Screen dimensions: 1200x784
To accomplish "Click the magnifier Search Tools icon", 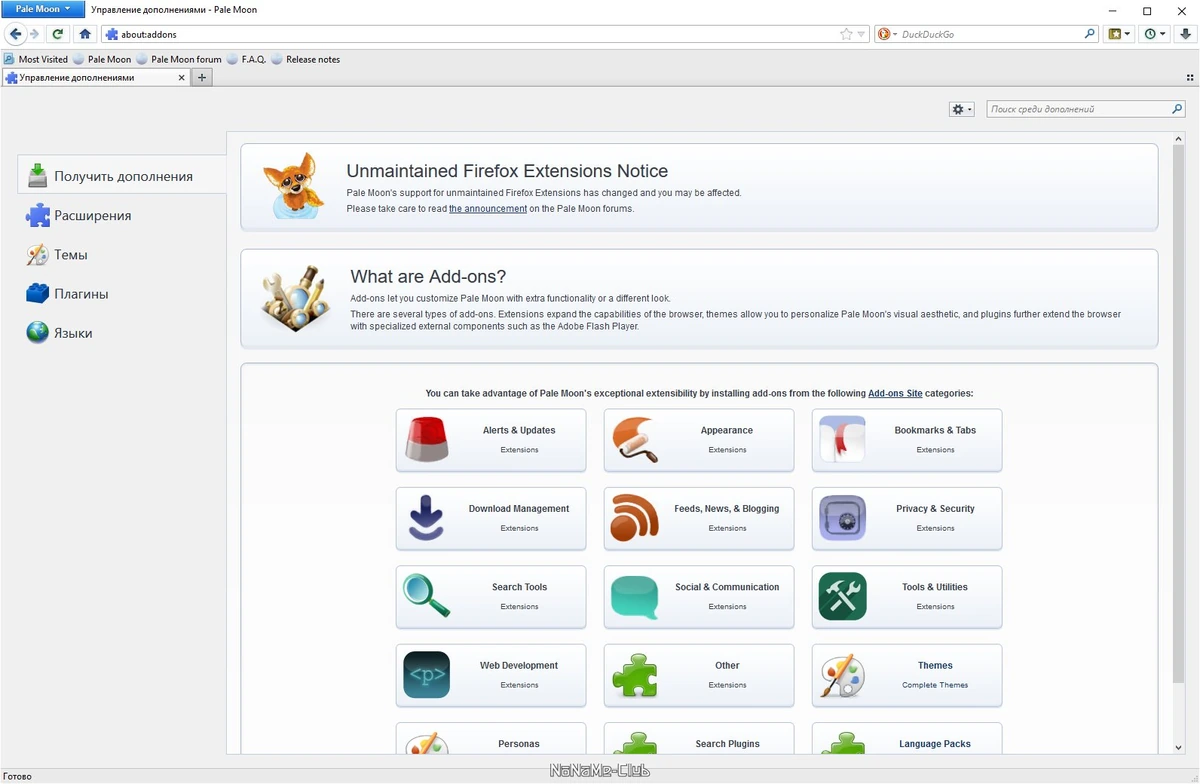I will coord(427,596).
